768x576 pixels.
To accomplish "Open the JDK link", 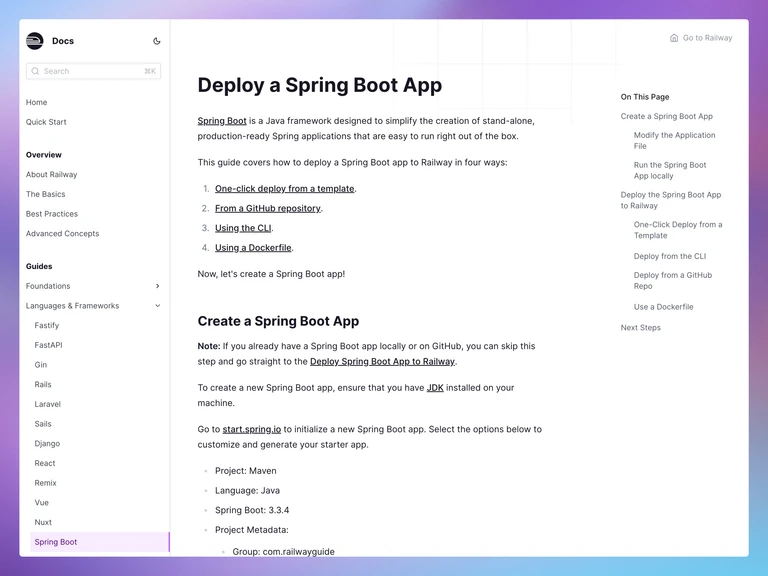I will pyautogui.click(x=435, y=387).
